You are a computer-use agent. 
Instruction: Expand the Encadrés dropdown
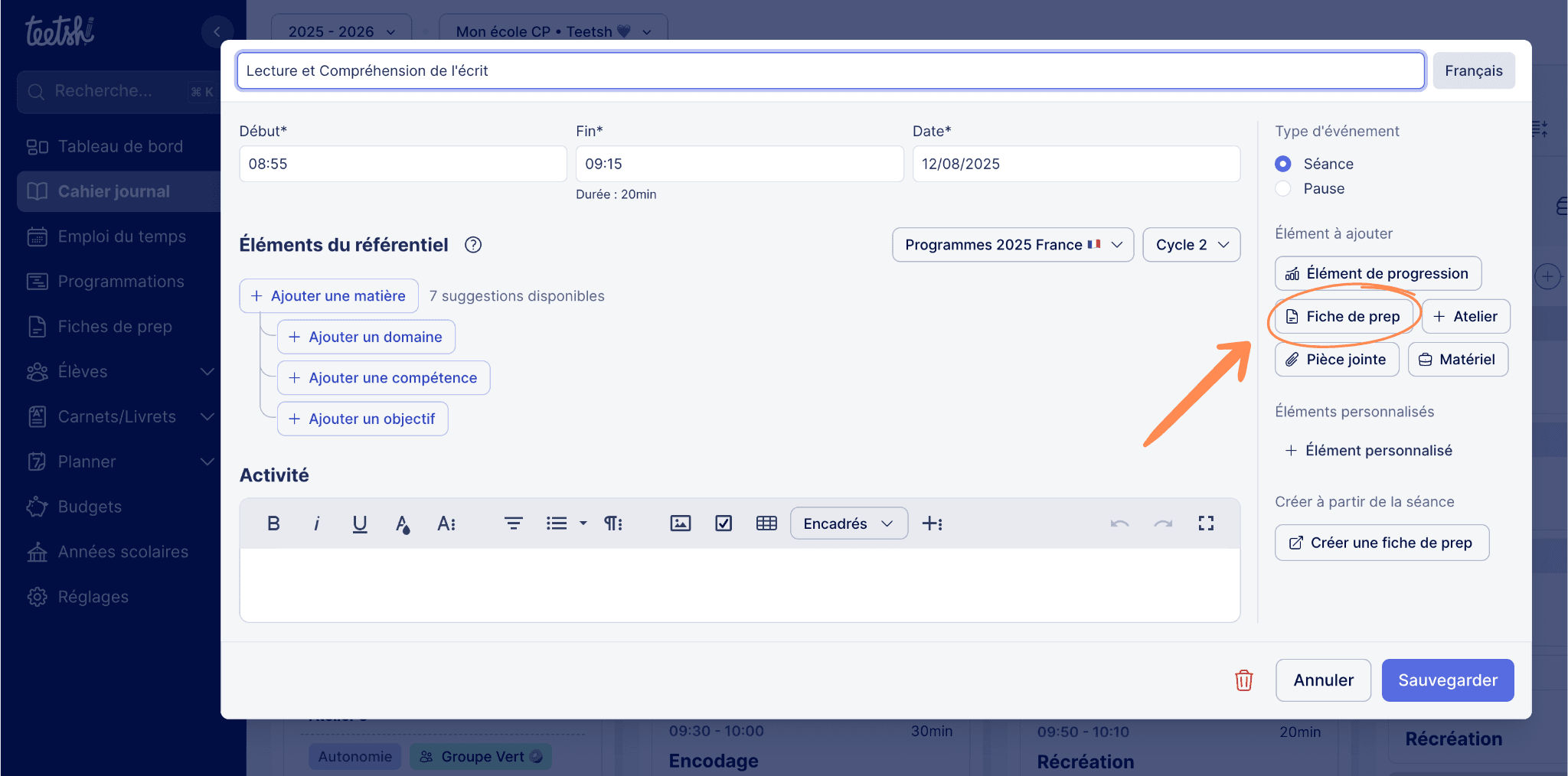[x=848, y=523]
